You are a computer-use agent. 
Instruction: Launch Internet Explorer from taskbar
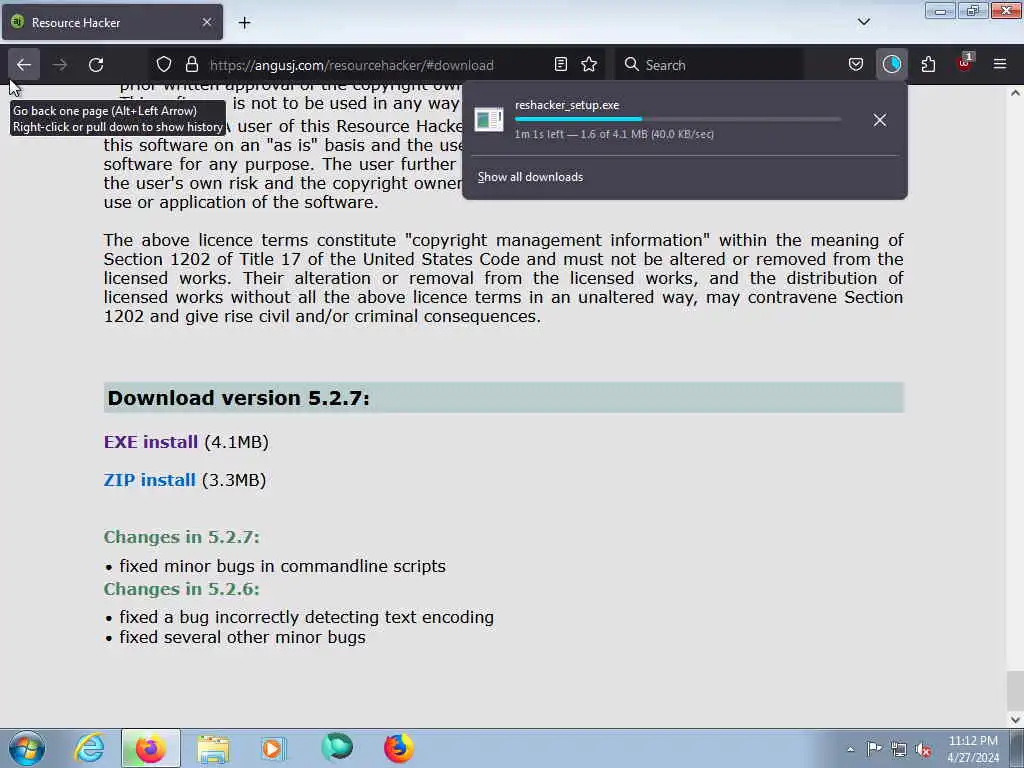[89, 748]
